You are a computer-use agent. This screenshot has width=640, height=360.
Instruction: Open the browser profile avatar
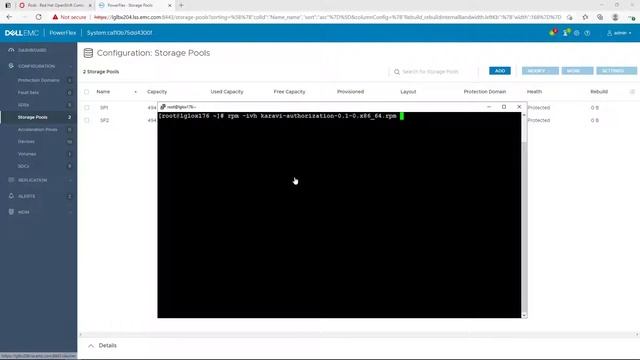pos(615,17)
